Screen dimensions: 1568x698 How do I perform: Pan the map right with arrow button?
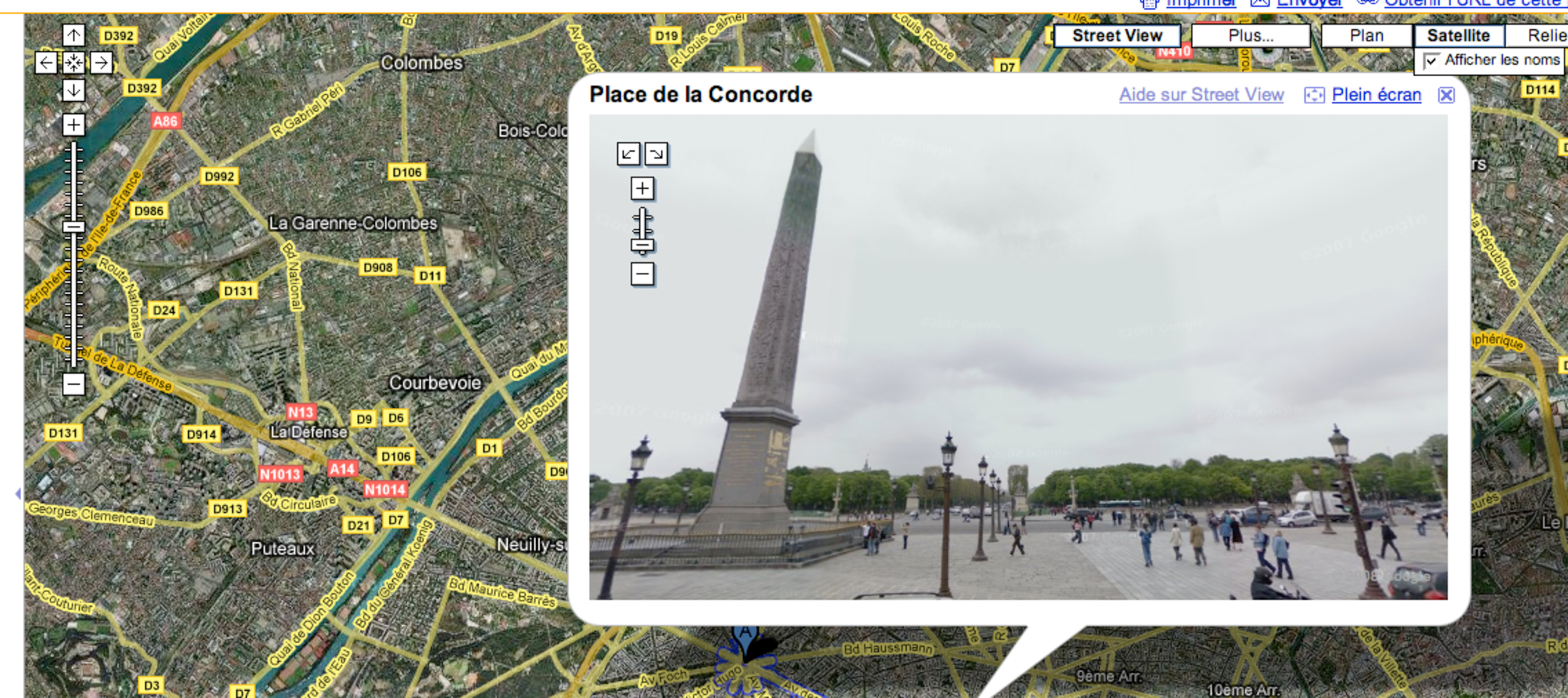(101, 63)
